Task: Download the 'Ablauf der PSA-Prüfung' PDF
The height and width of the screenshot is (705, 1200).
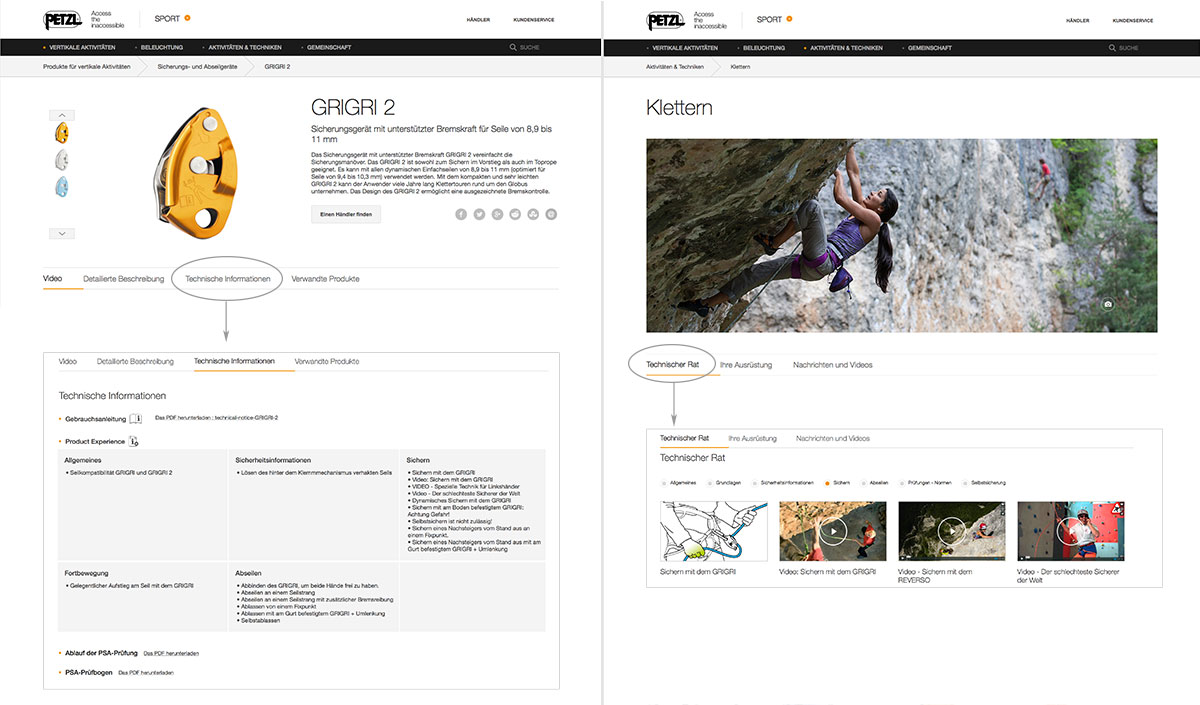Action: coord(171,653)
